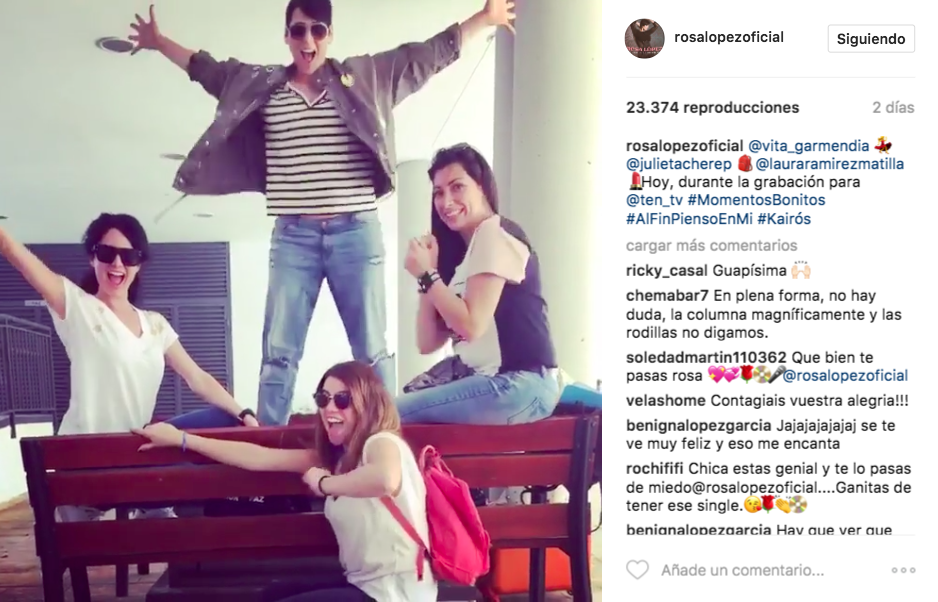Visit @lauraramirezmatilla profile link
The height and width of the screenshot is (602, 938).
pyautogui.click(x=830, y=164)
